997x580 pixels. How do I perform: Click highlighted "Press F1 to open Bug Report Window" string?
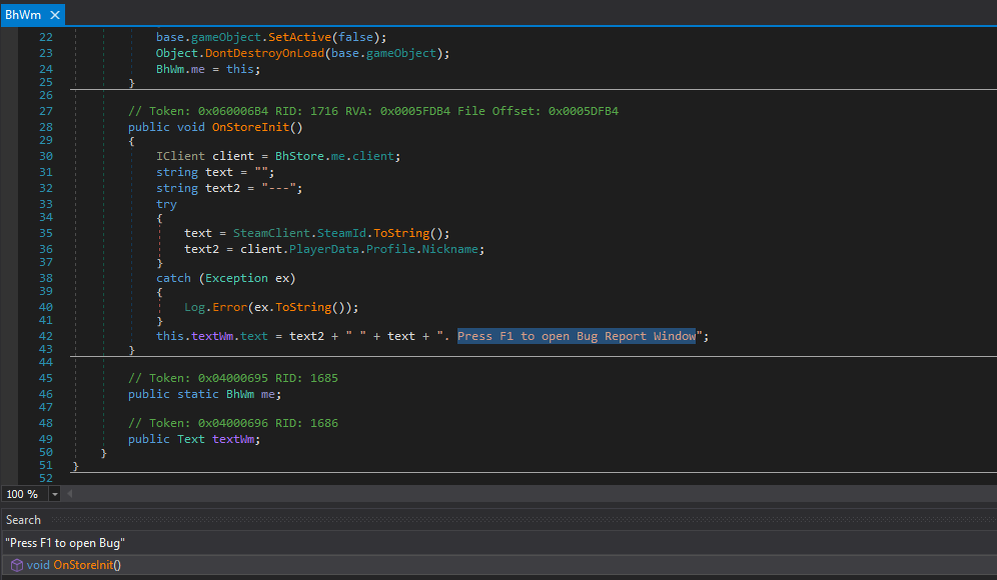[x=576, y=336]
